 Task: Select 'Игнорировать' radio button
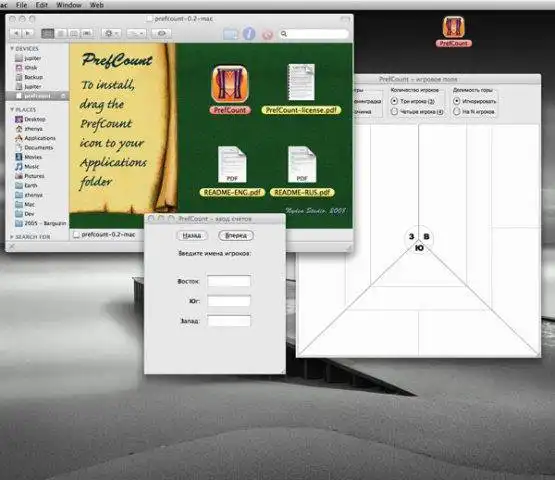(457, 101)
